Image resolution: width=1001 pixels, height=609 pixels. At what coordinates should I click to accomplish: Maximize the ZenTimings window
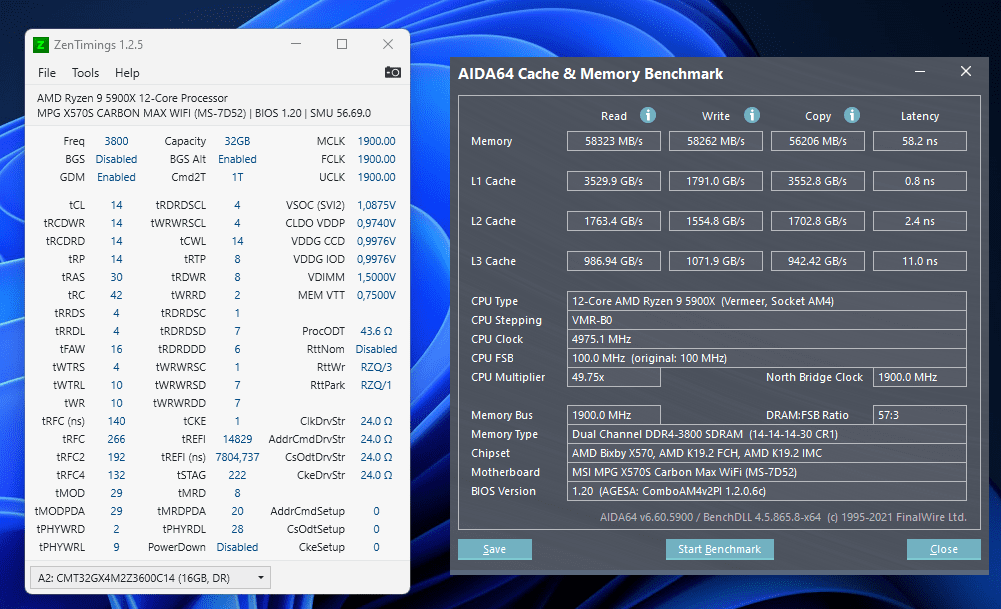click(x=342, y=44)
